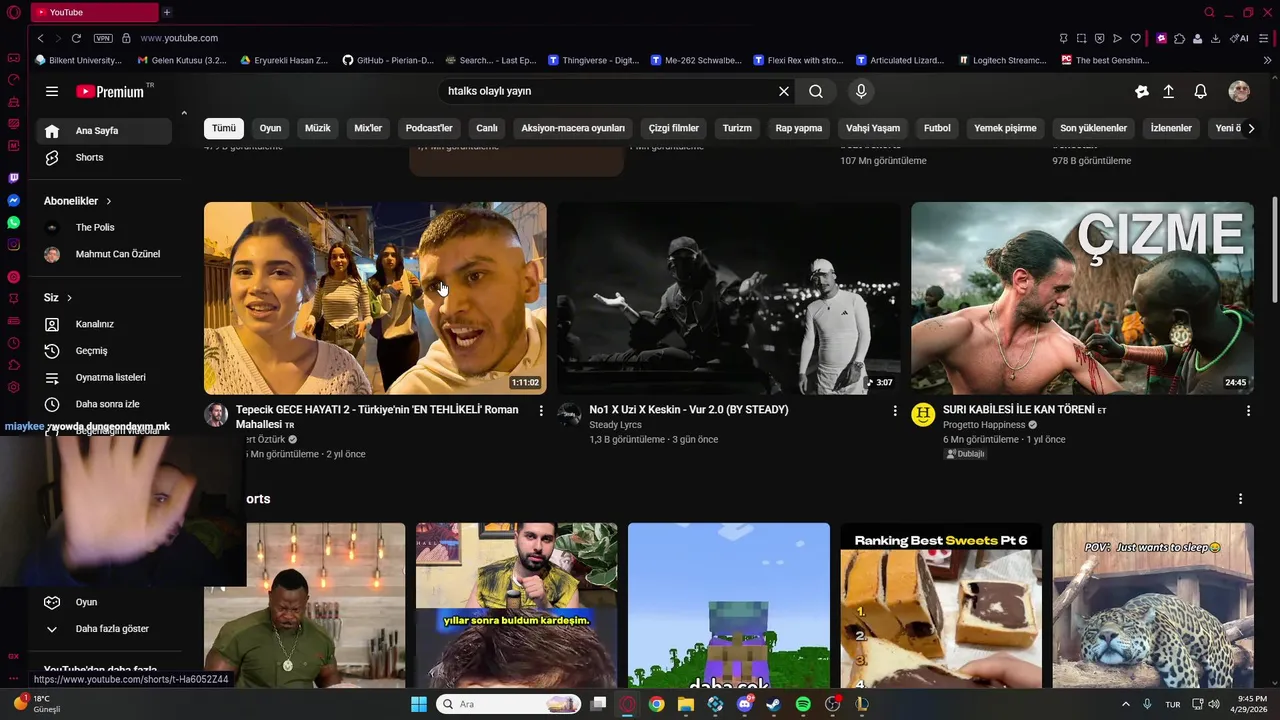Open Oynatma listeleri in sidebar
This screenshot has width=1280, height=720.
click(x=104, y=377)
